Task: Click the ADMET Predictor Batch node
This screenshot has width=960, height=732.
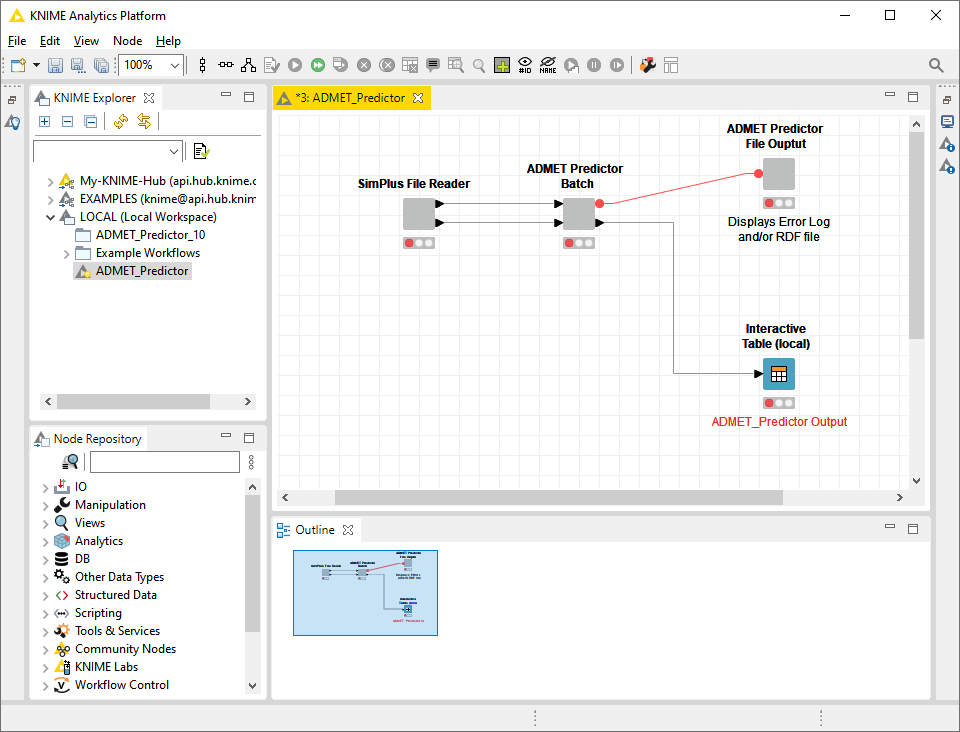Action: coord(579,214)
